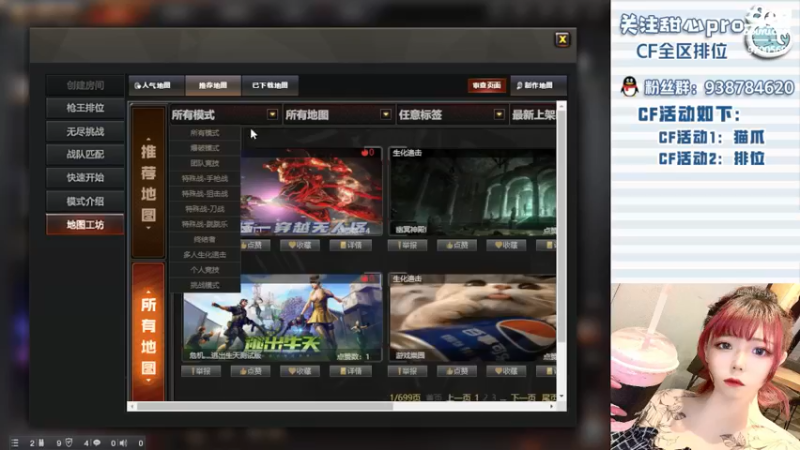Click the horizontal scrollbar under map list

pyautogui.click(x=265, y=406)
